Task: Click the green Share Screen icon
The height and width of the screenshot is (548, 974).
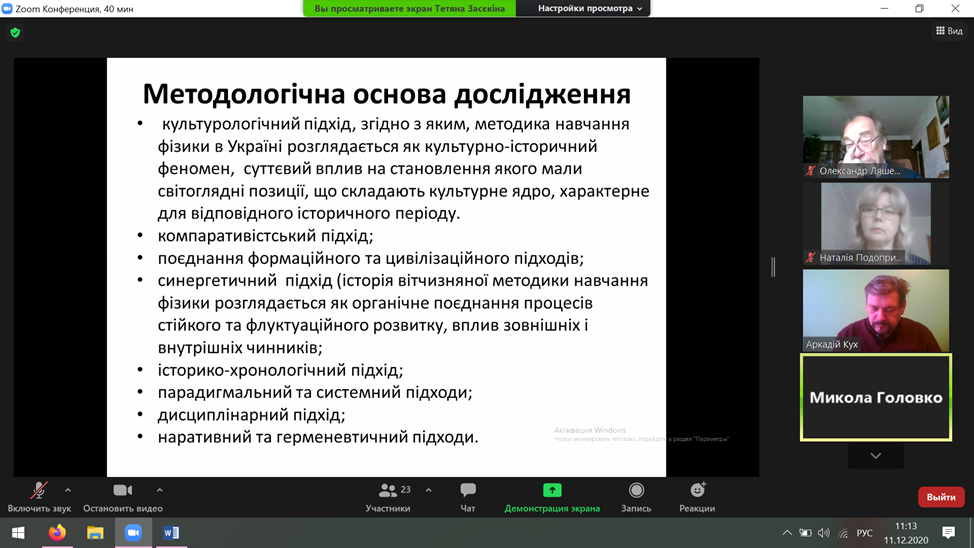Action: coord(552,490)
